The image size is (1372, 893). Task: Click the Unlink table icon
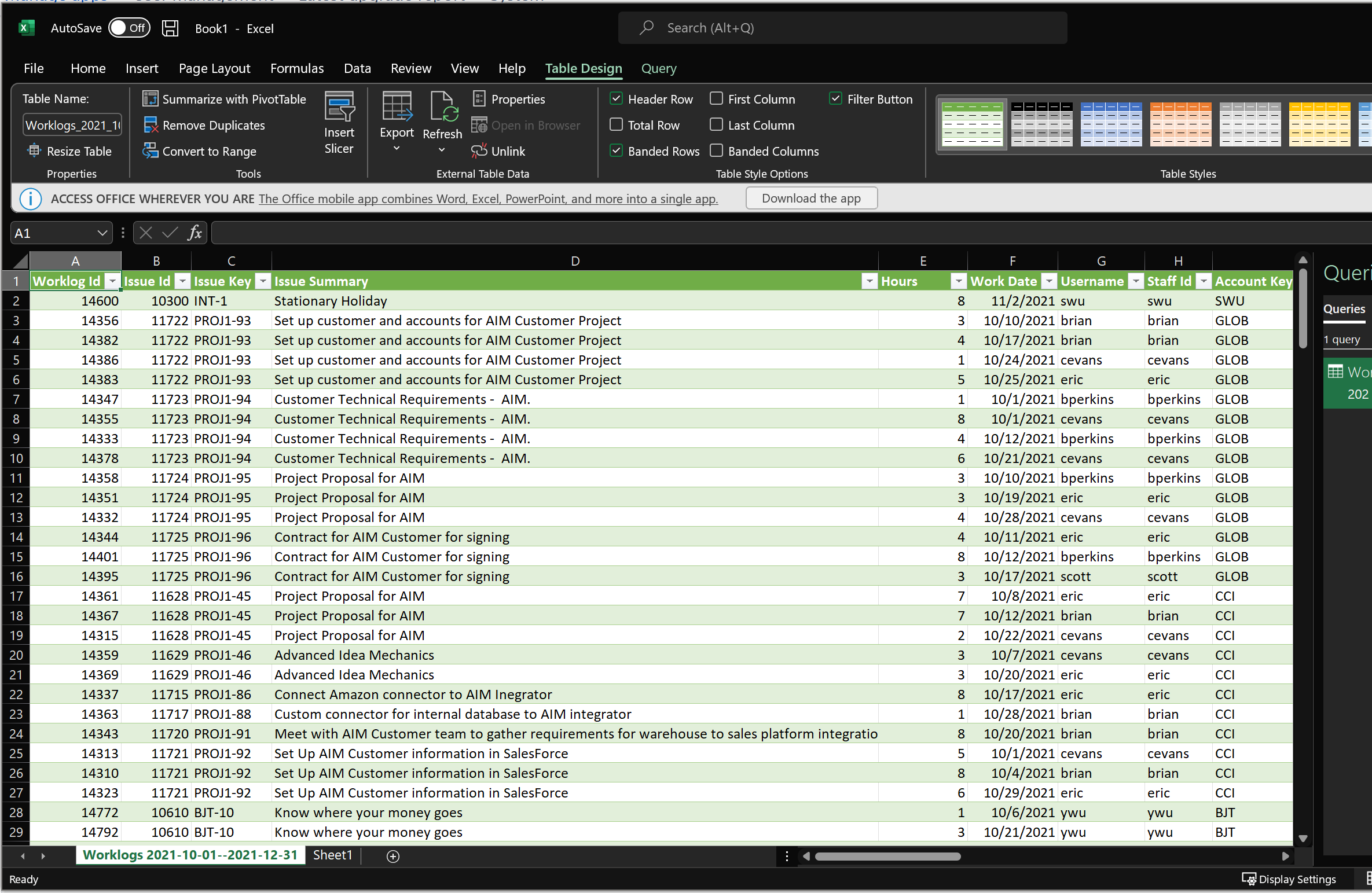tap(479, 151)
